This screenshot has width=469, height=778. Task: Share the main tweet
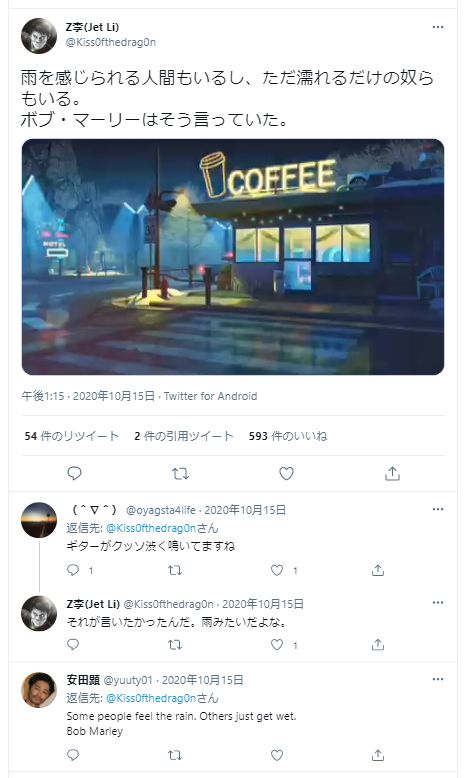(x=392, y=473)
